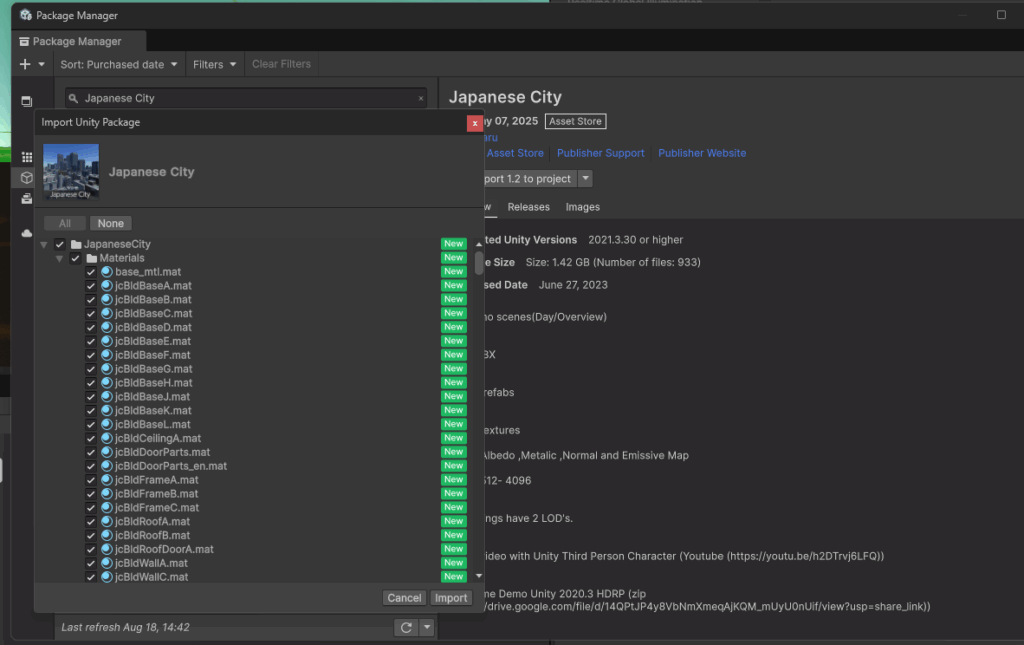Click the material icon beside base_mtl.mat
The image size is (1024, 645).
pos(107,272)
